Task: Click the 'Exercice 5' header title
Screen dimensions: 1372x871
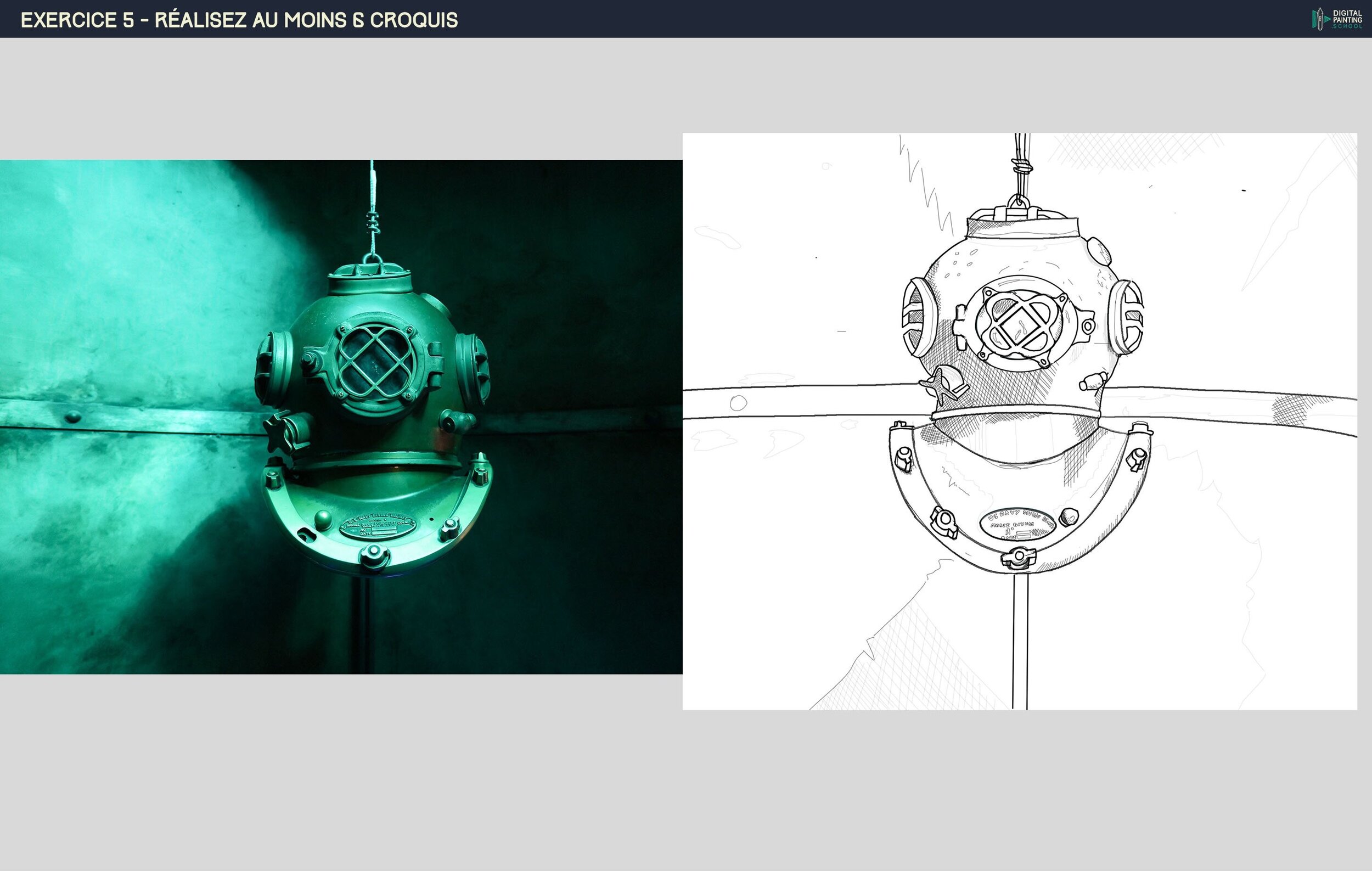Action: [x=239, y=20]
